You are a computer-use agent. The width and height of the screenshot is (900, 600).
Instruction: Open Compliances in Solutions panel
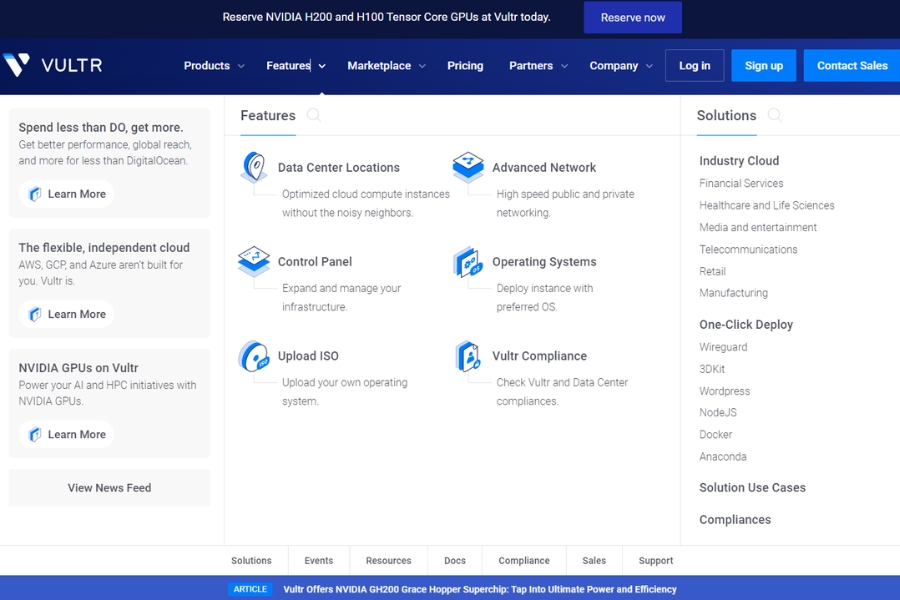coord(735,520)
